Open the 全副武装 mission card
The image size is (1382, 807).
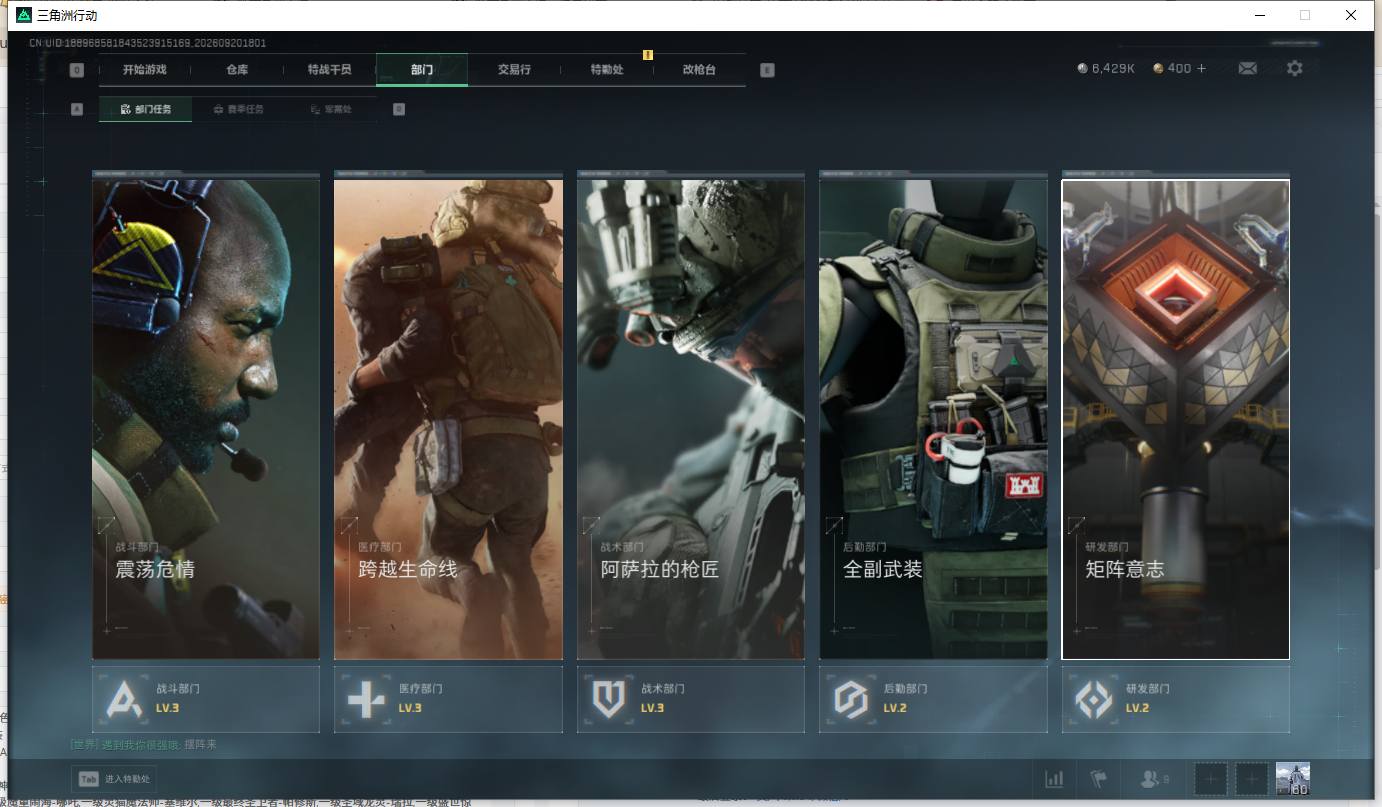coord(933,419)
